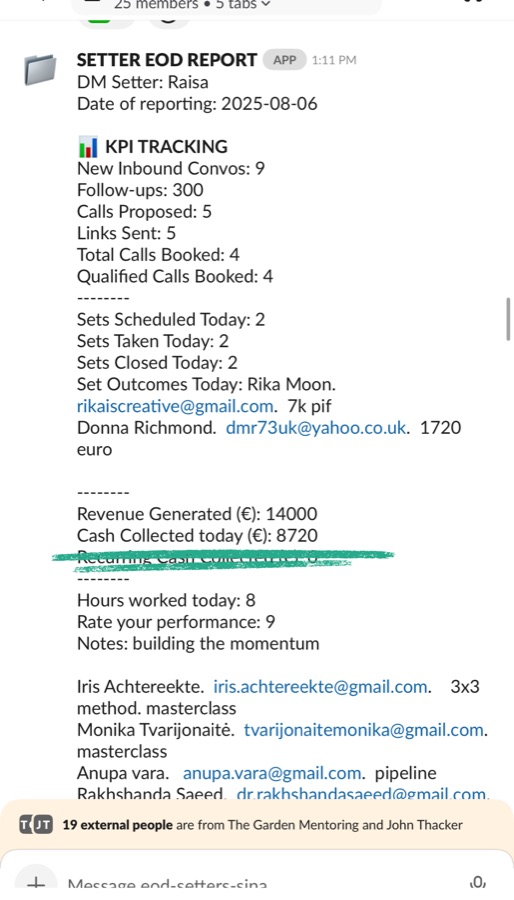Open tvarijonaitemonika@gmail.com email link
This screenshot has width=514, height=900.
(364, 730)
